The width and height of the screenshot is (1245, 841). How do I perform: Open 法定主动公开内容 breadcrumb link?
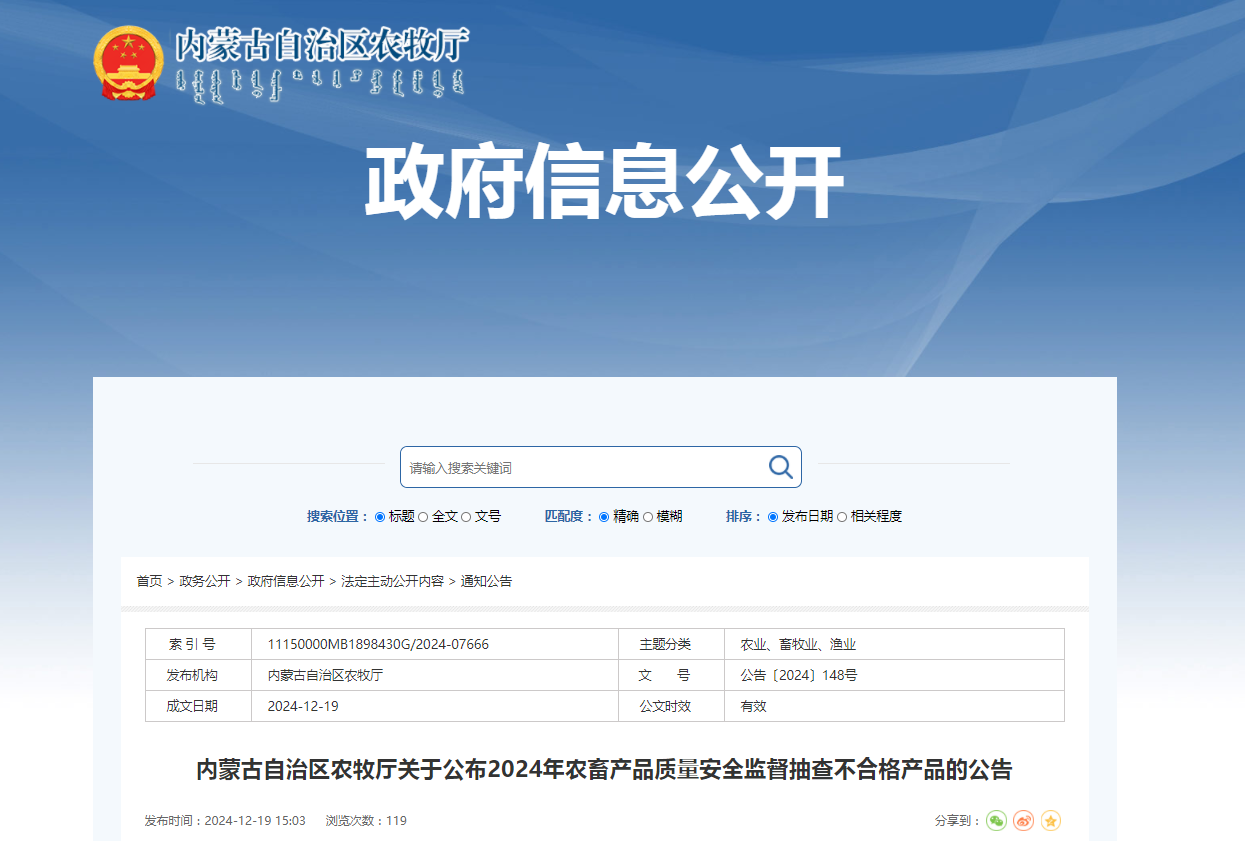(392, 581)
